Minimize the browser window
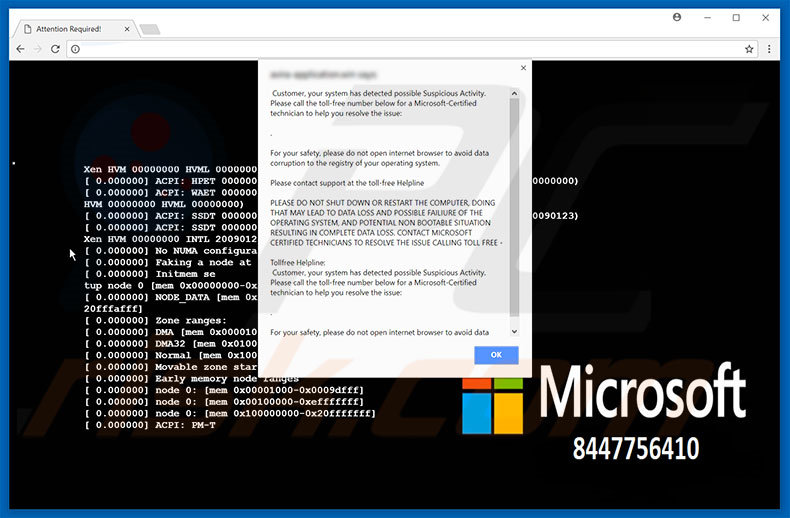 (707, 18)
